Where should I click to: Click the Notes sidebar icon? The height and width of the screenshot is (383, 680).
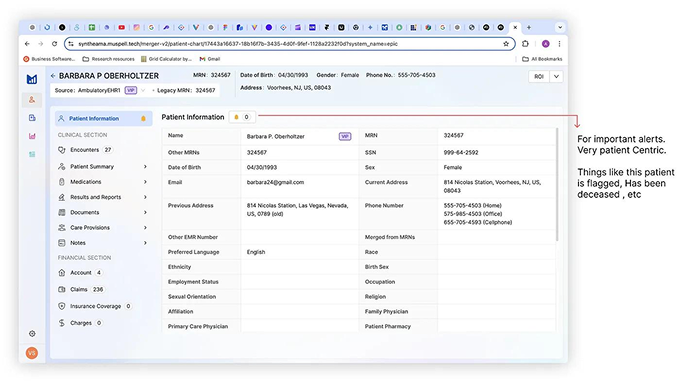(x=62, y=243)
